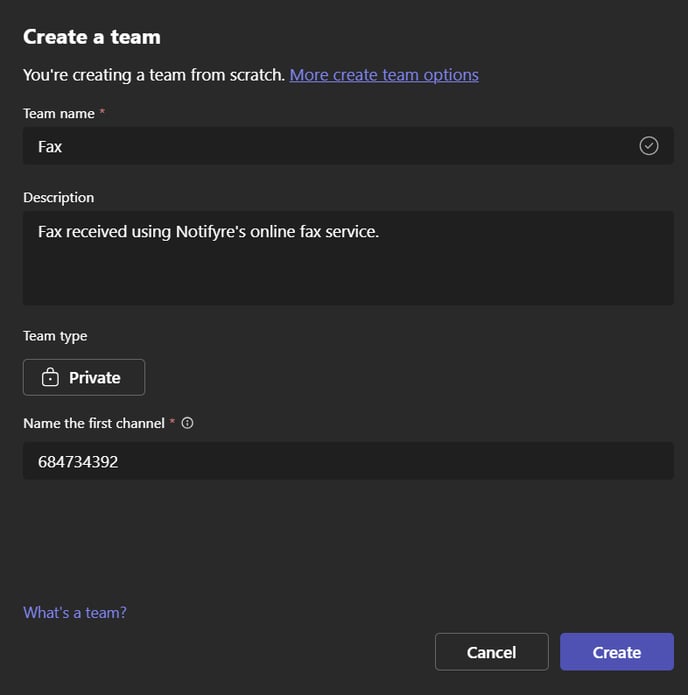Click the Description label

pos(59,197)
